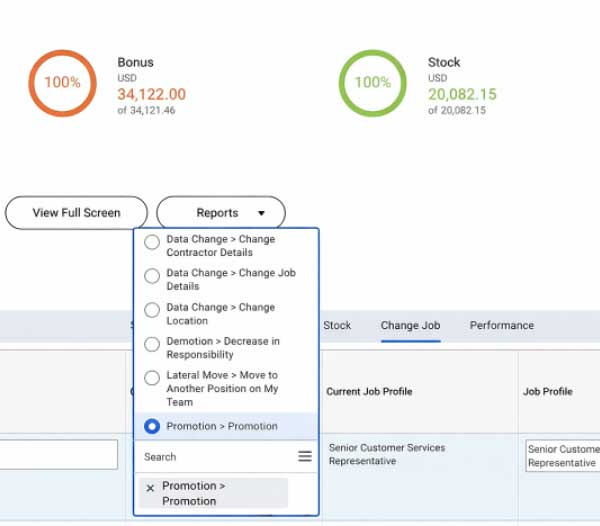Select the Promotion > Promotion radio button
The width and height of the screenshot is (600, 526).
pos(152,427)
